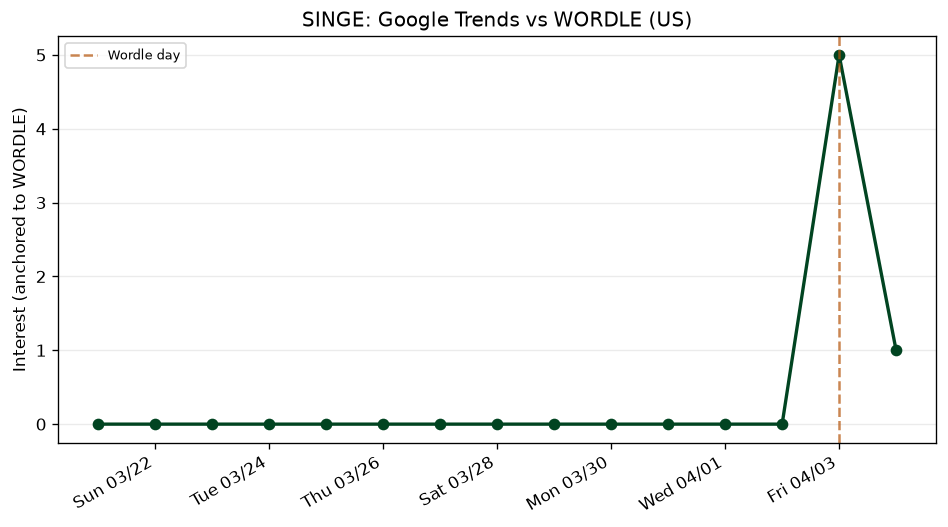Click the dashed orange line sample in the legend

(83, 56)
